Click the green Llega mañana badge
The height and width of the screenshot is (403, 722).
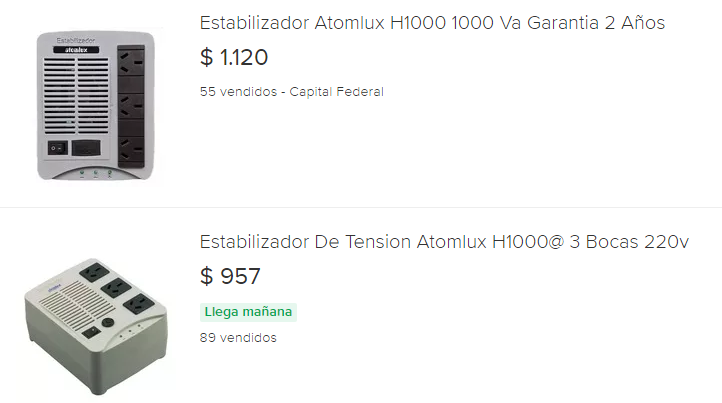pos(248,312)
